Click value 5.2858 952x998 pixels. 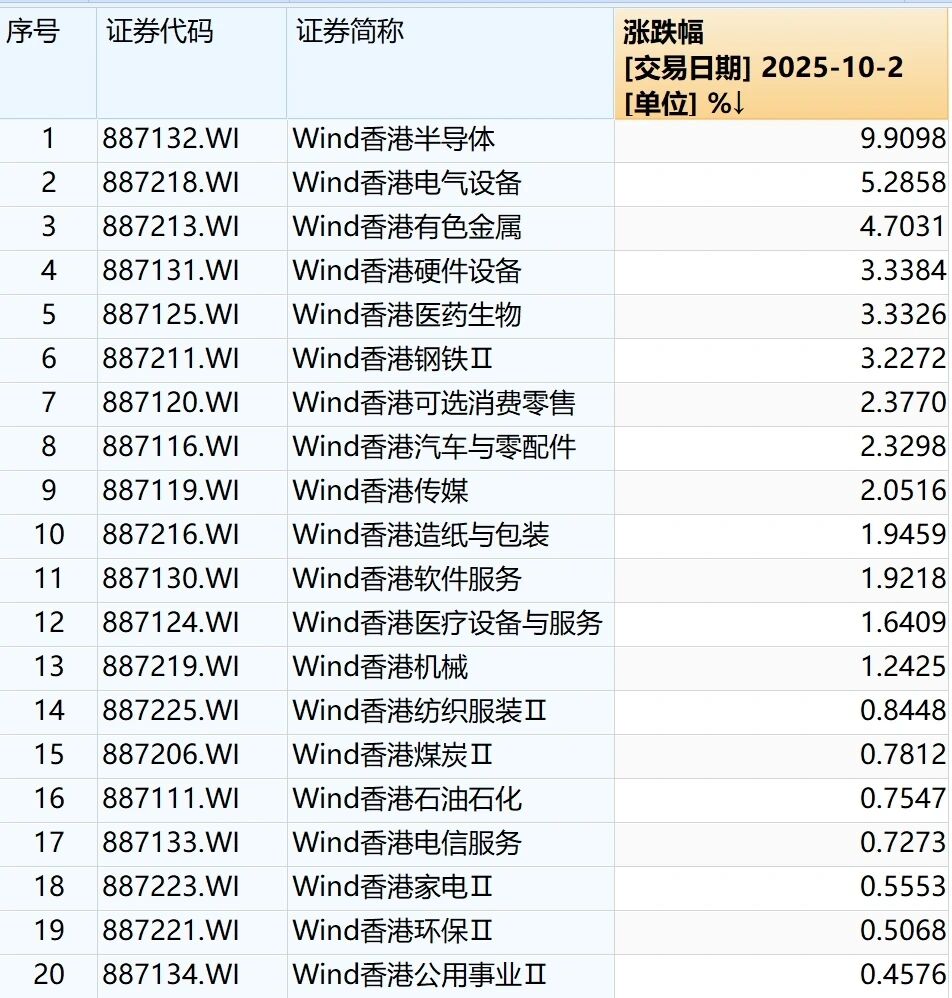pos(903,183)
